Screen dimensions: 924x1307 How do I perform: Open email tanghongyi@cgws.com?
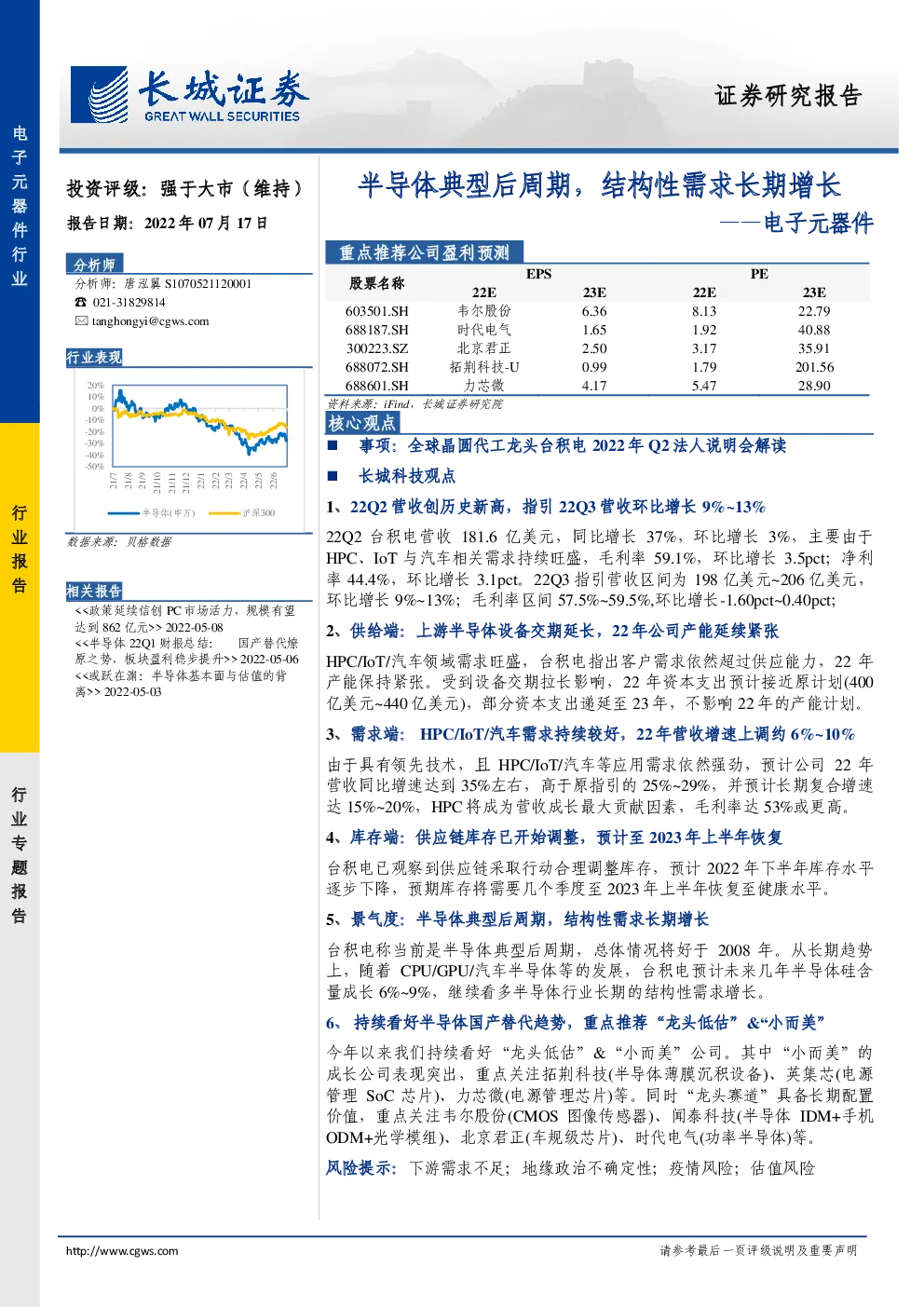click(150, 321)
